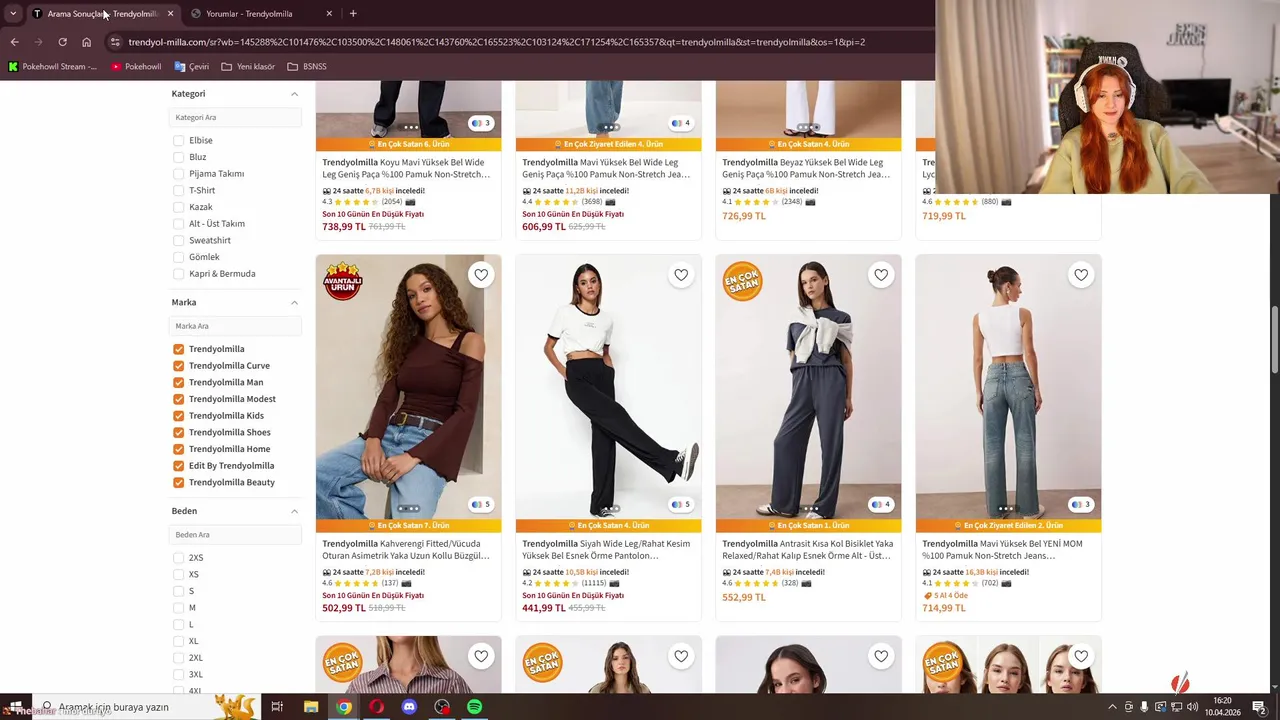The image size is (1280, 720).
Task: Click color variants badge on Siyah Wide Leg card
Action: [x=681, y=505]
